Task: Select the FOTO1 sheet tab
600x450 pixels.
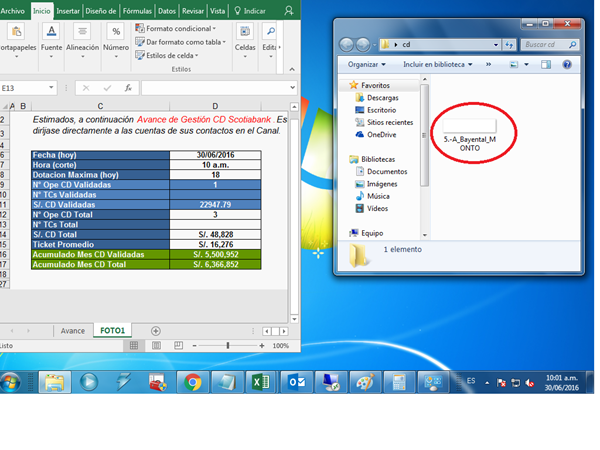Action: pyautogui.click(x=112, y=330)
